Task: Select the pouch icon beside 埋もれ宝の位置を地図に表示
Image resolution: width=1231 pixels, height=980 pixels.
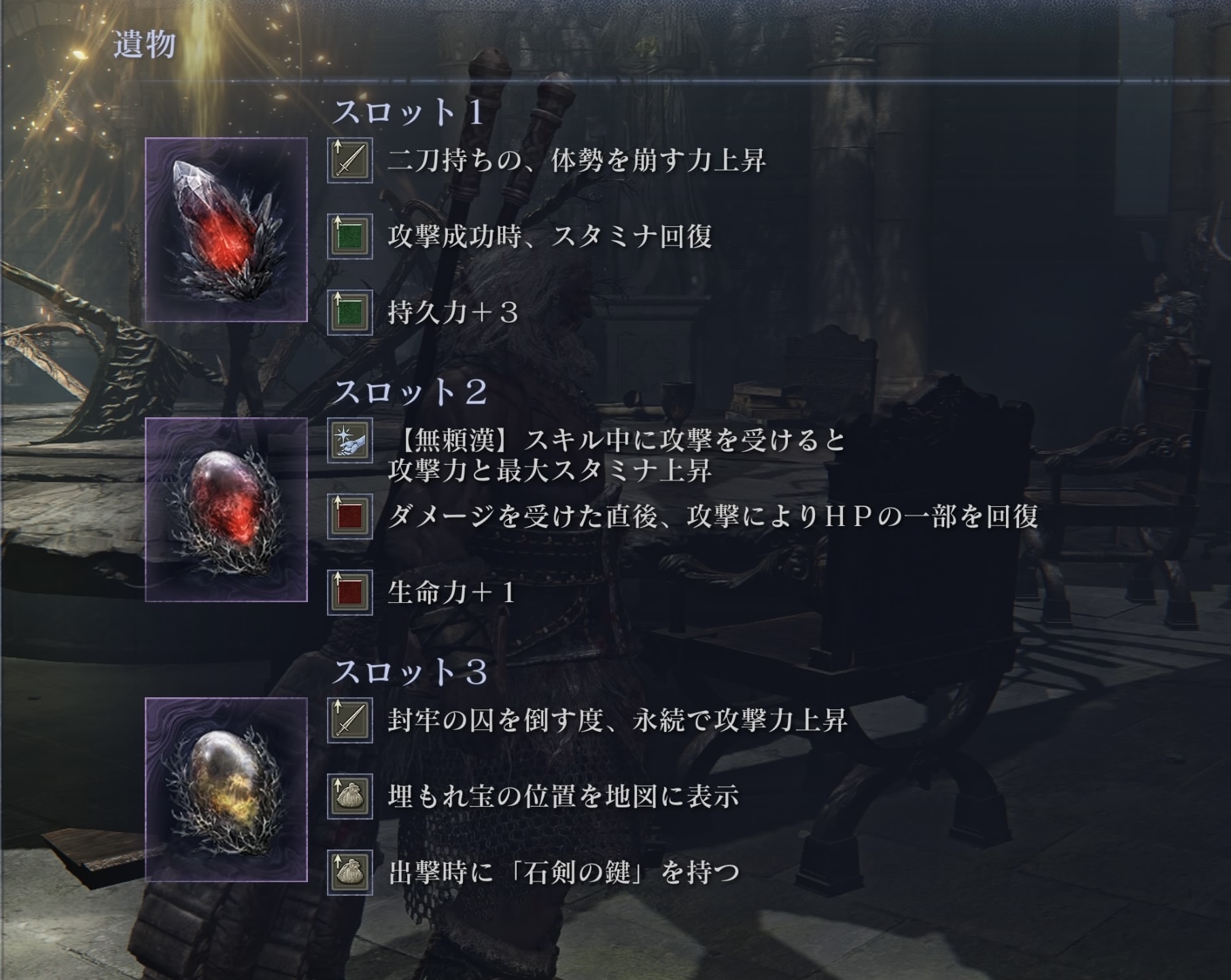Action: [x=350, y=797]
